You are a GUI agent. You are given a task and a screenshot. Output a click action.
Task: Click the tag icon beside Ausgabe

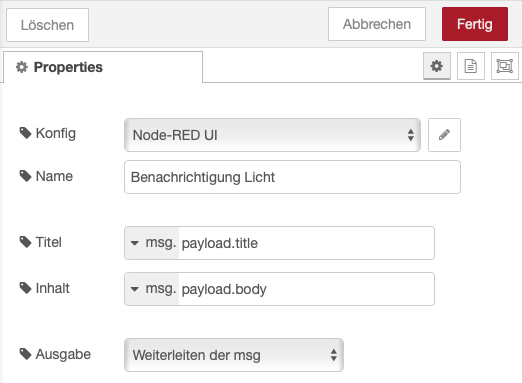pyautogui.click(x=25, y=354)
